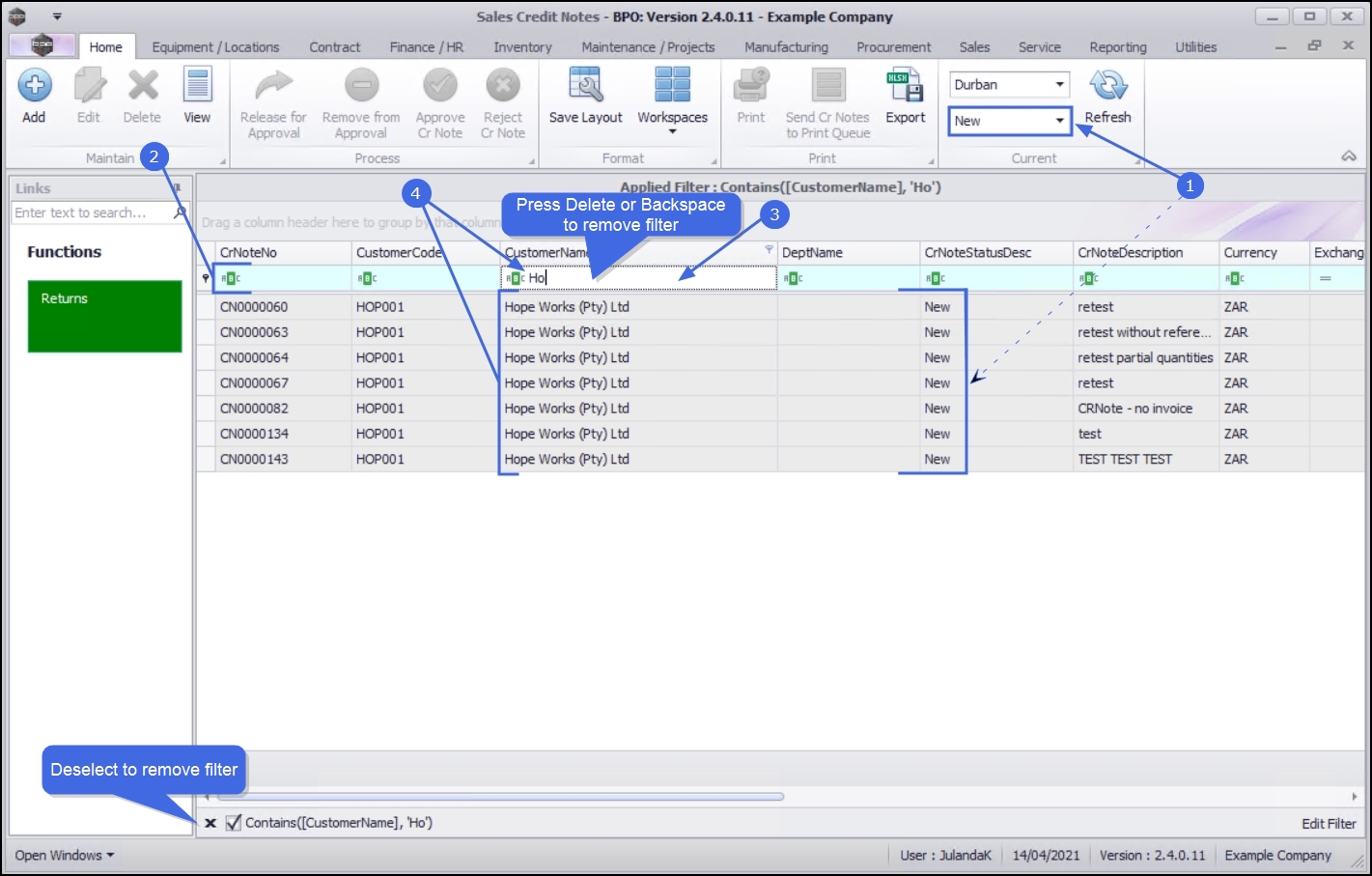1372x876 pixels.
Task: Click the CustomerName filter field containing Ho
Action: 639,278
